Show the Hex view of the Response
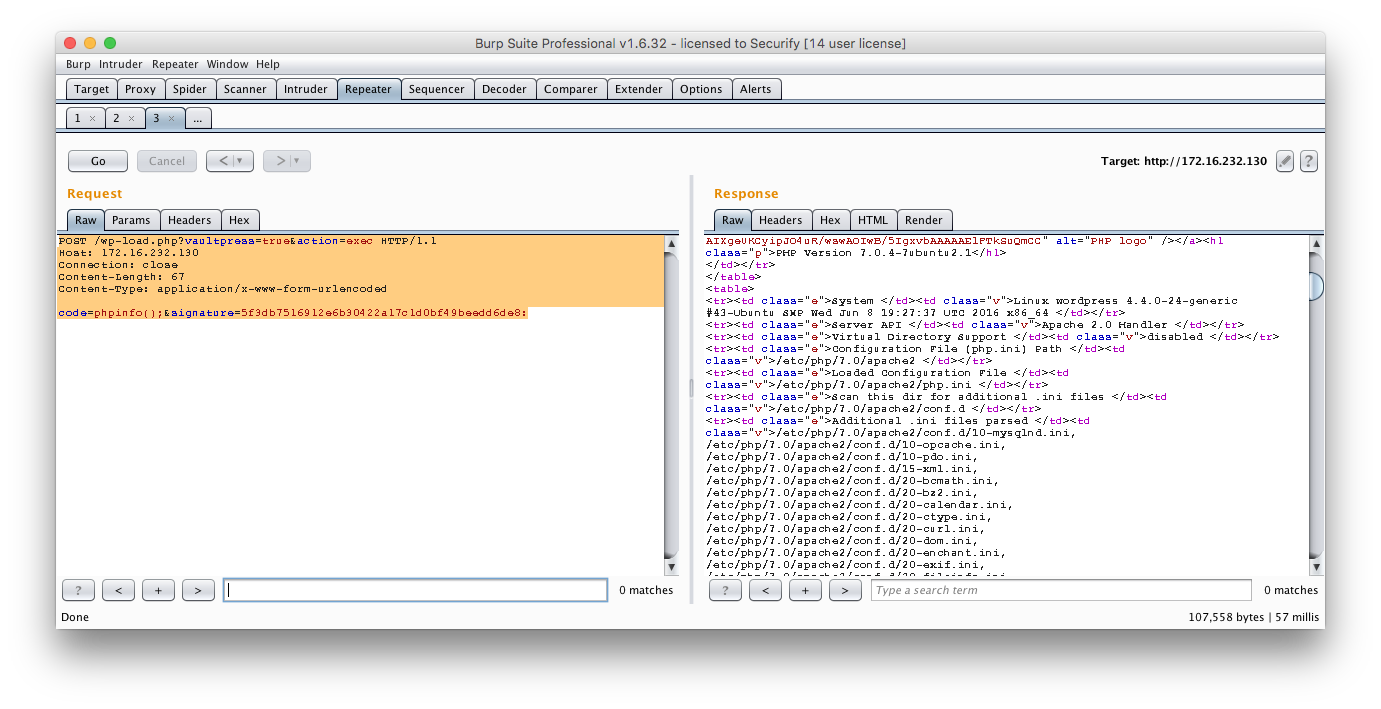 click(x=830, y=220)
